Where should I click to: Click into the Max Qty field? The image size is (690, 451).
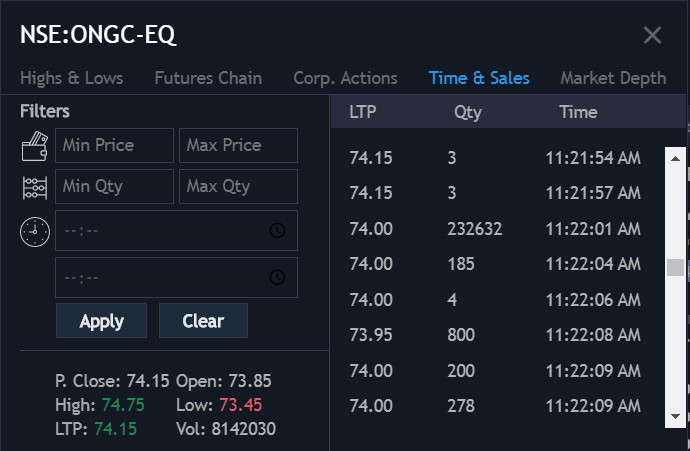239,187
